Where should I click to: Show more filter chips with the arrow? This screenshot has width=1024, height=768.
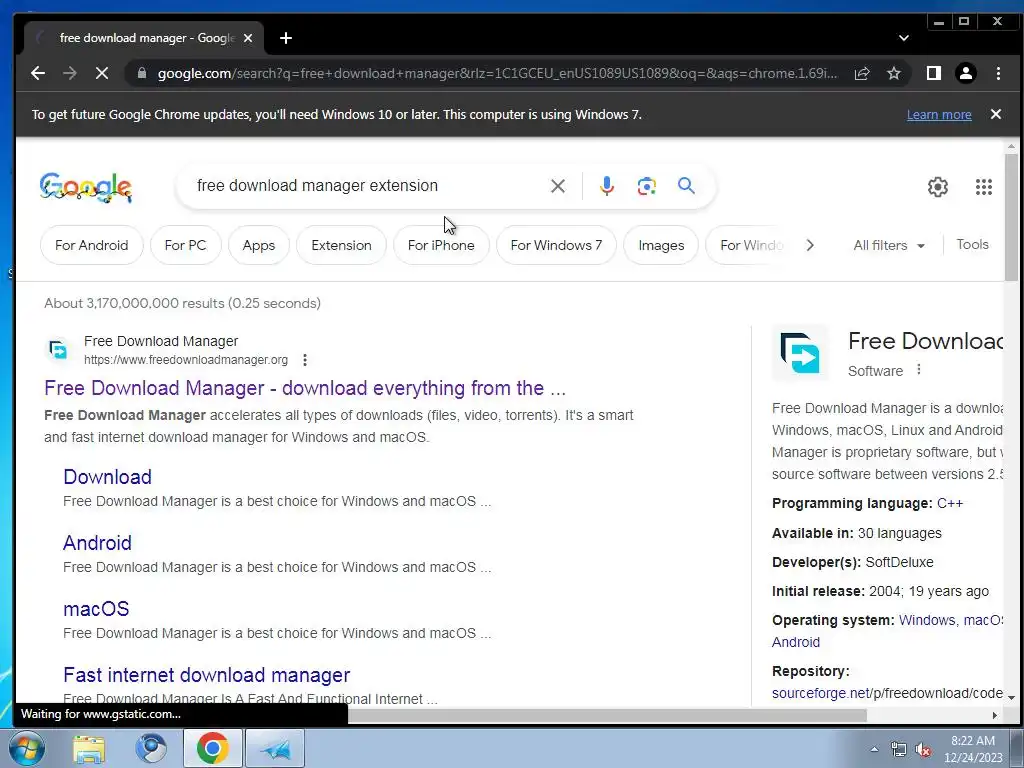pos(810,245)
